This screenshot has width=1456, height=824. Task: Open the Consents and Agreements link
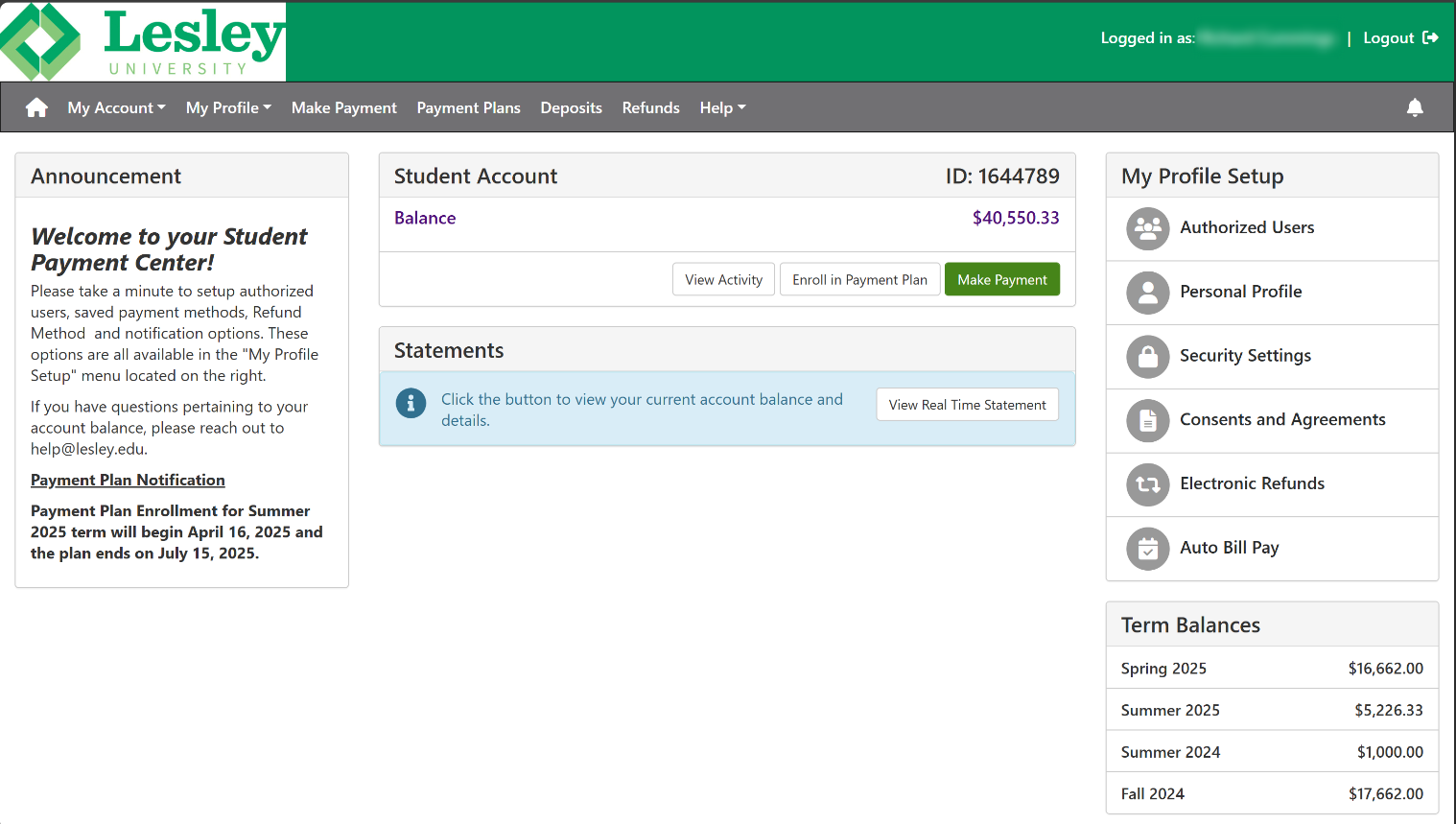pyautogui.click(x=1282, y=419)
